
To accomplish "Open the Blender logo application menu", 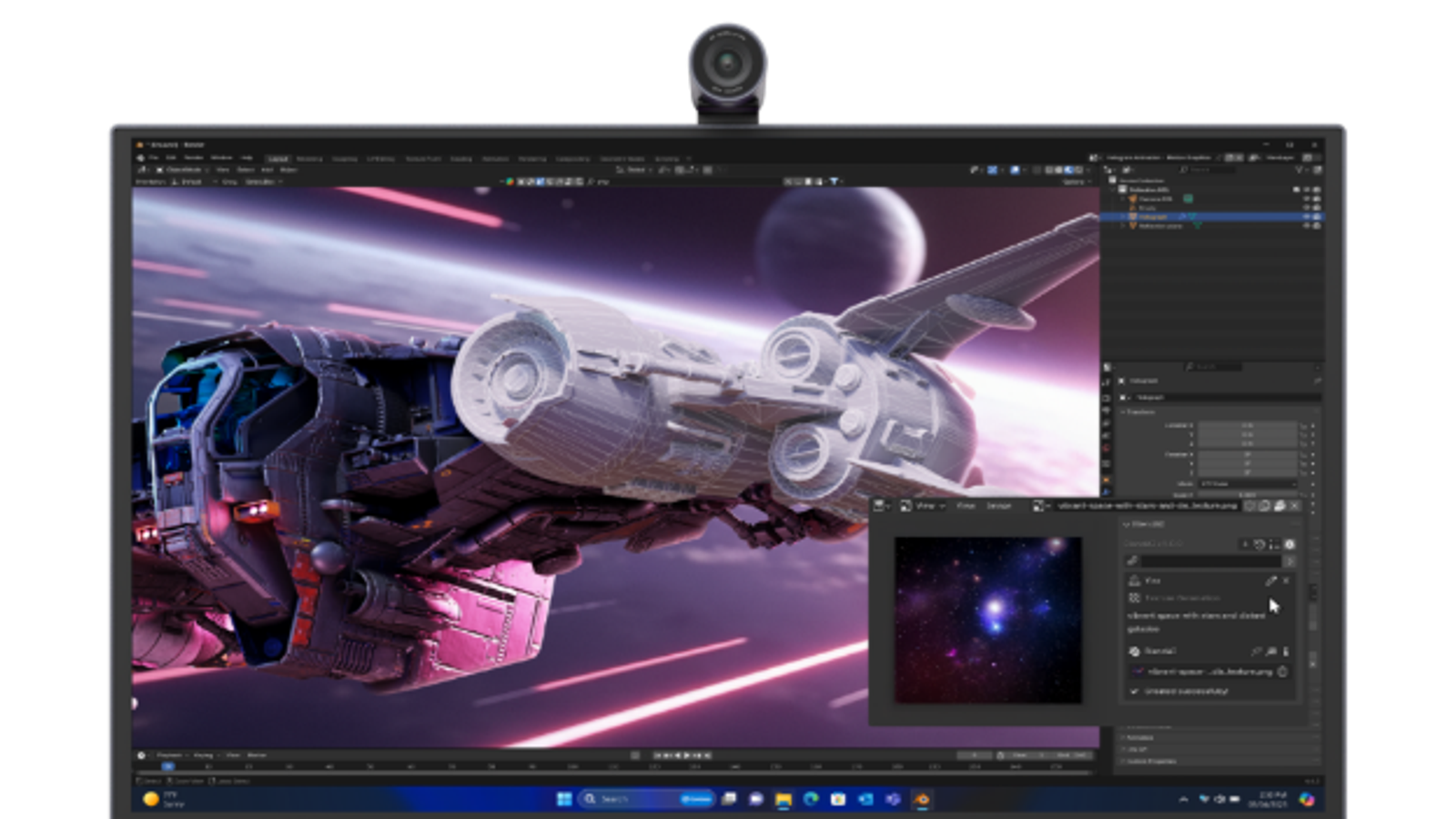I will click(x=139, y=157).
